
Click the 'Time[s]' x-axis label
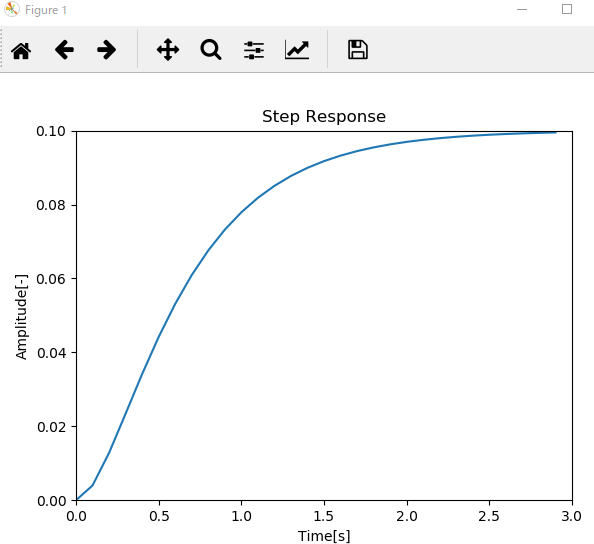[324, 536]
